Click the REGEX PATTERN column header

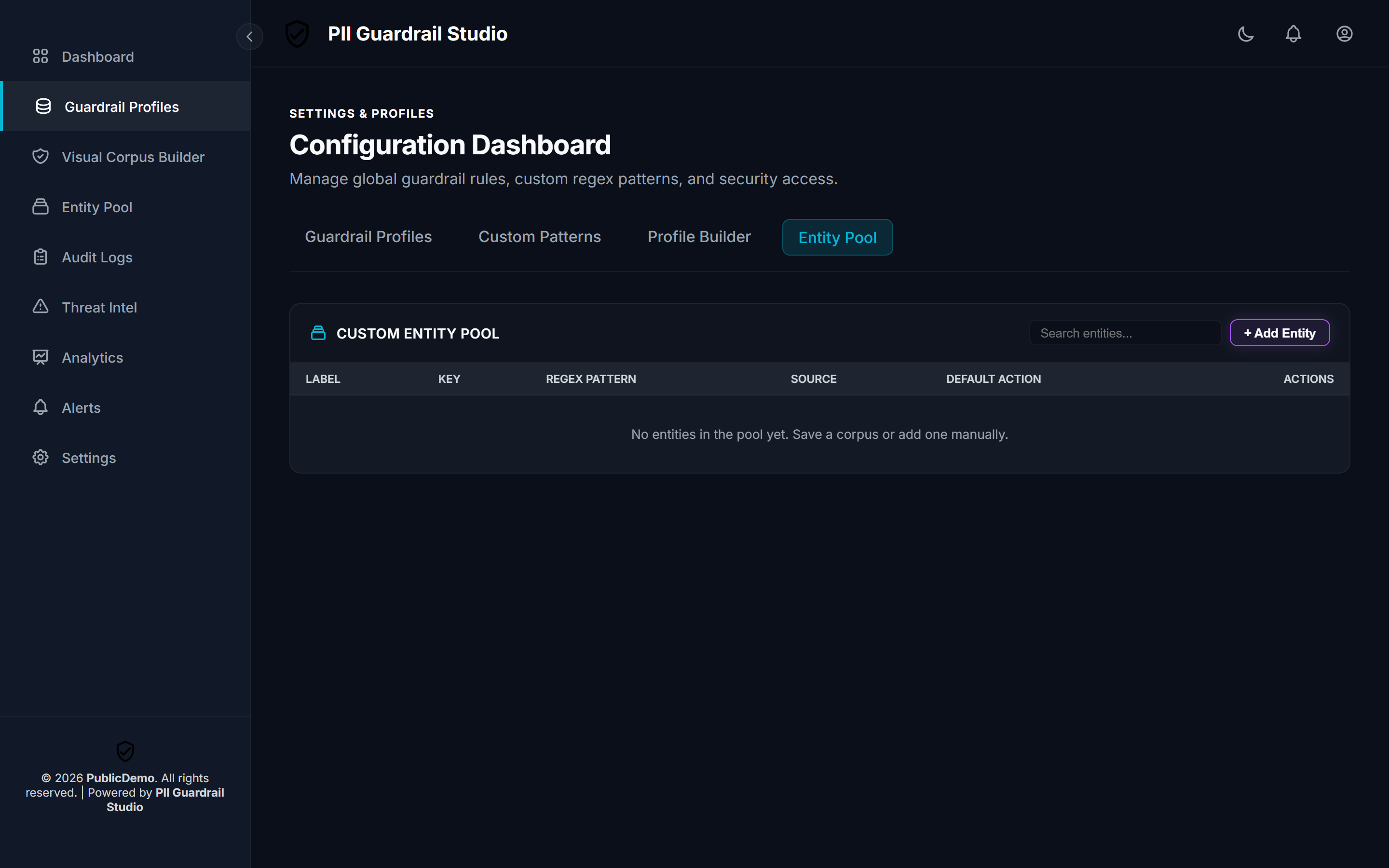pos(591,379)
